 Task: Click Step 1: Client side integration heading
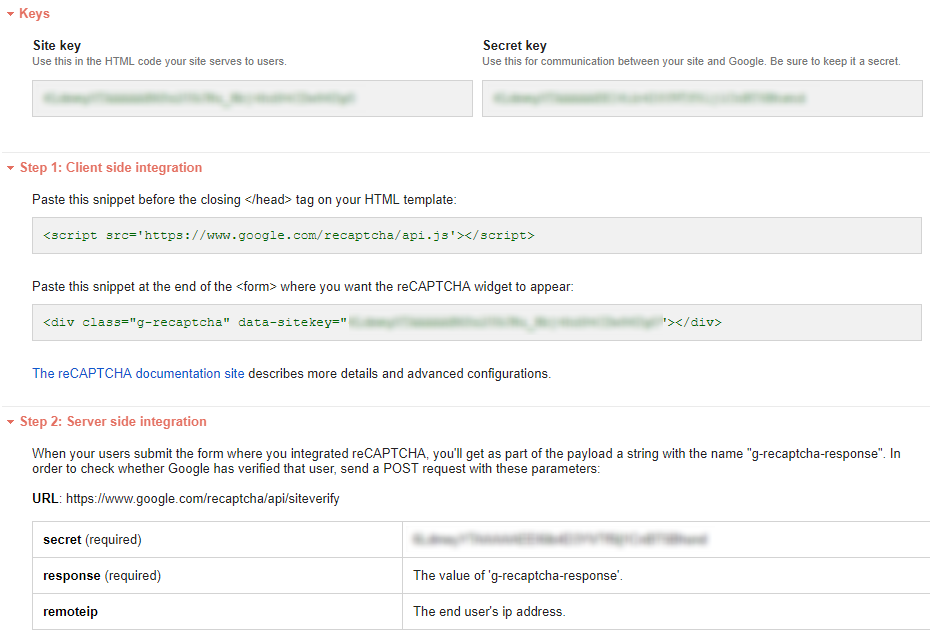(111, 168)
